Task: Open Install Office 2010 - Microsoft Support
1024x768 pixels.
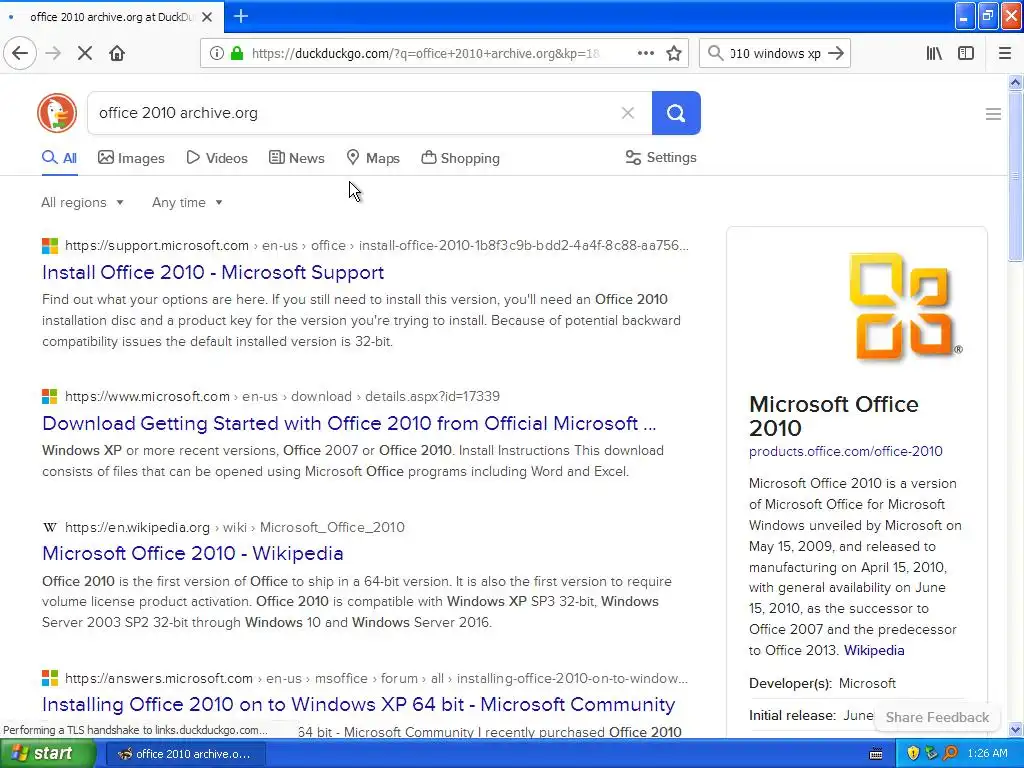Action: [213, 272]
